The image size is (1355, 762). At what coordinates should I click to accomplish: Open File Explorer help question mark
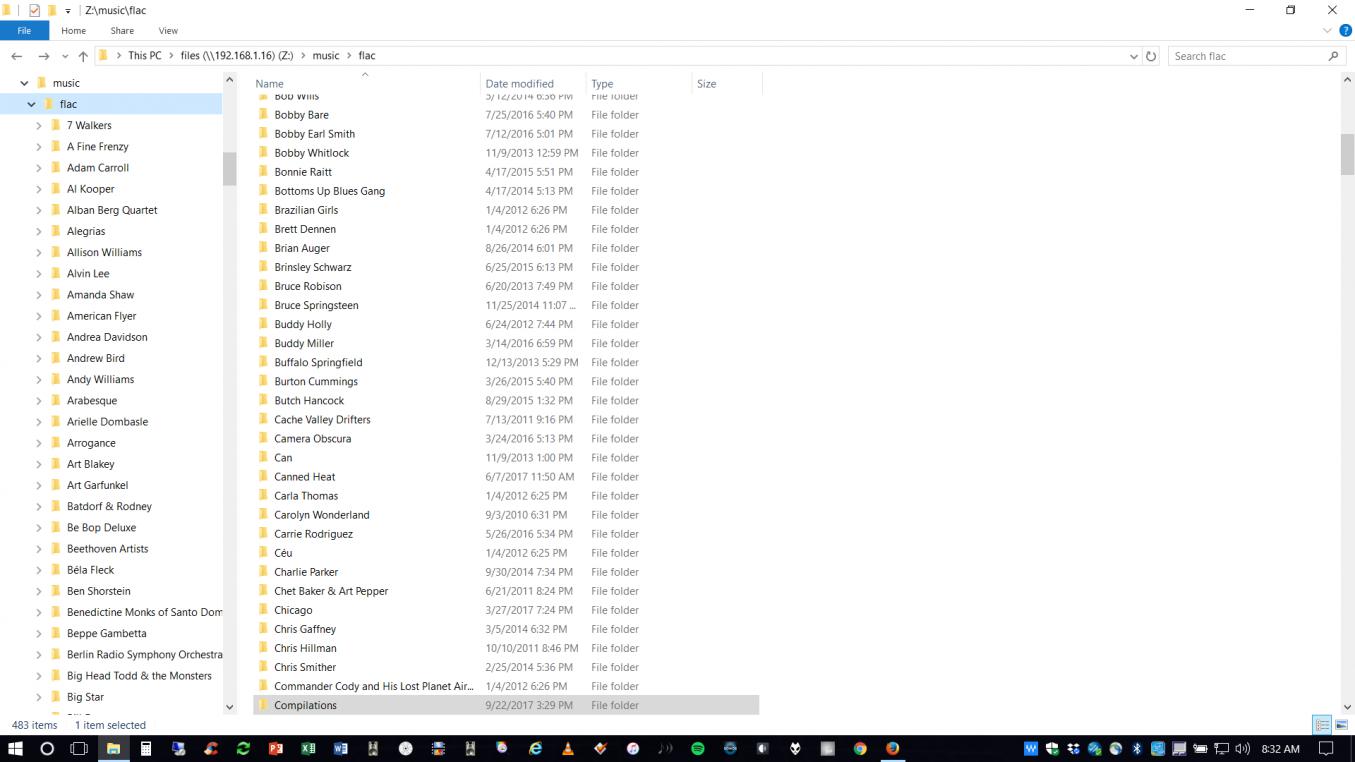click(1345, 31)
